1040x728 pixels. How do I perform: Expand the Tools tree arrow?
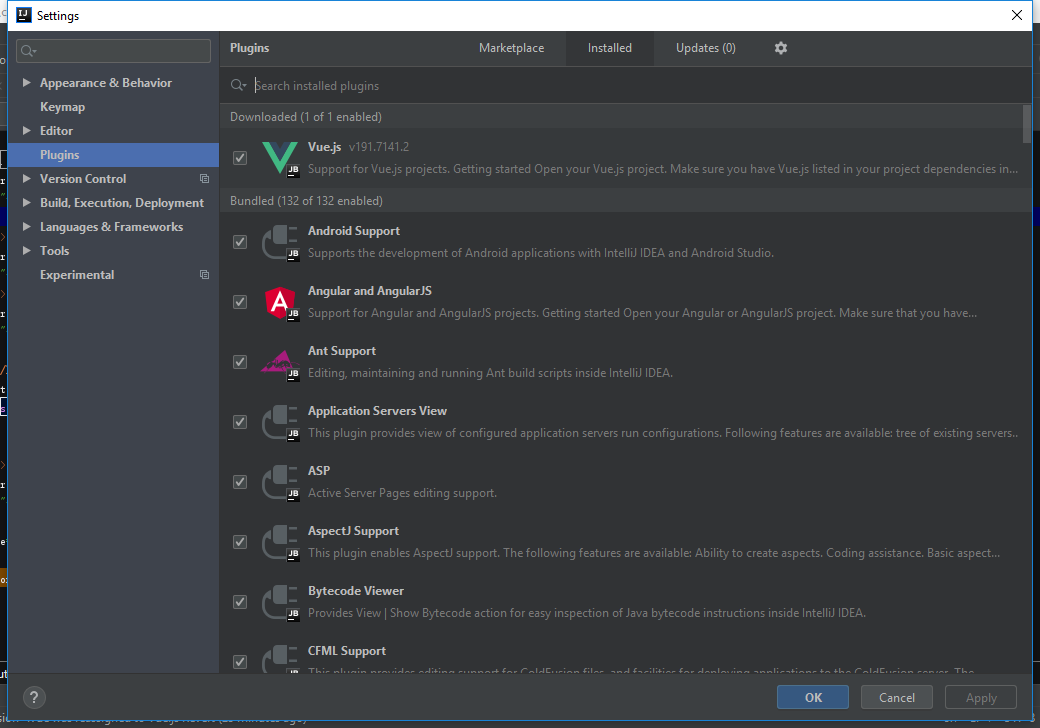(x=27, y=251)
